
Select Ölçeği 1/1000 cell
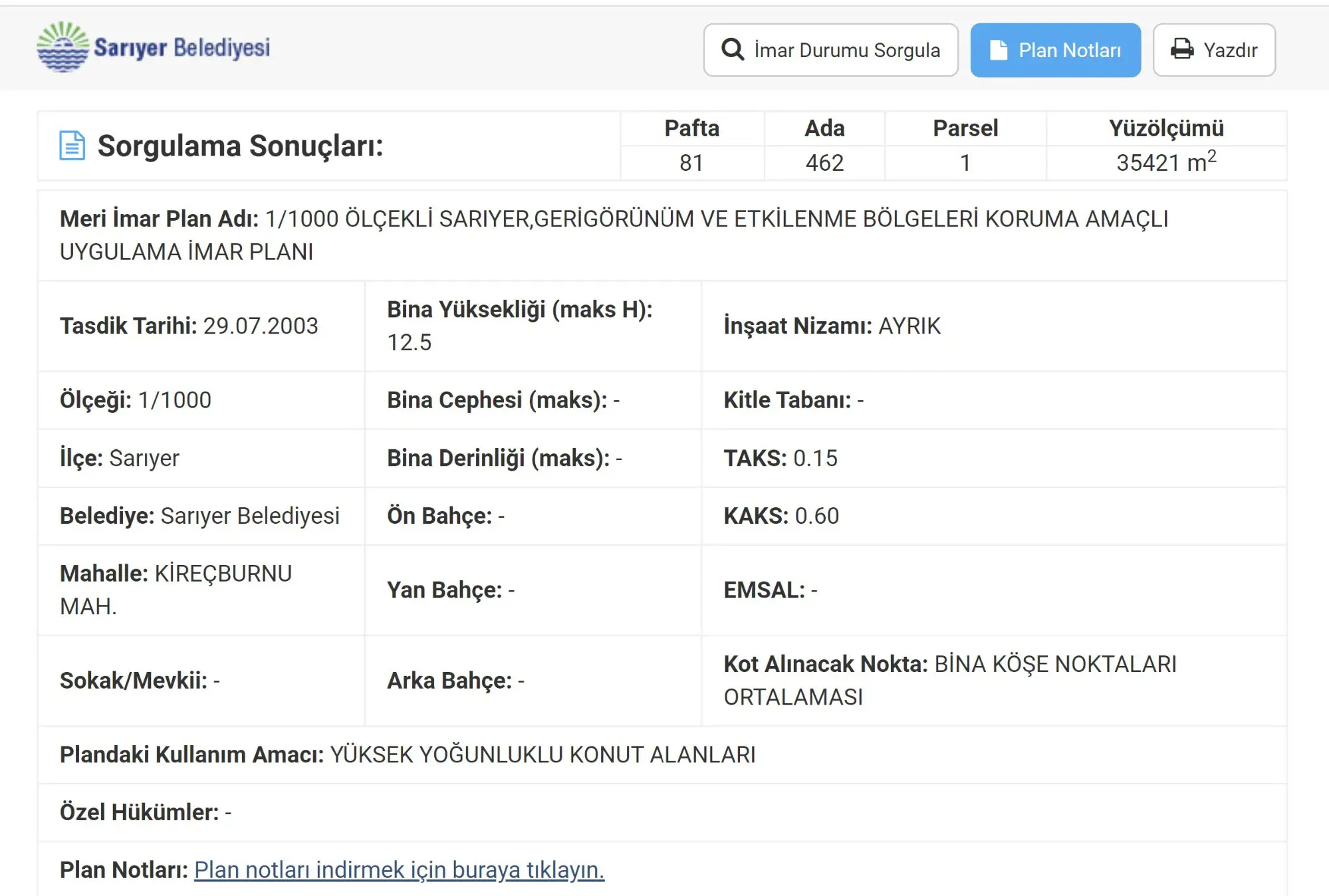201,400
